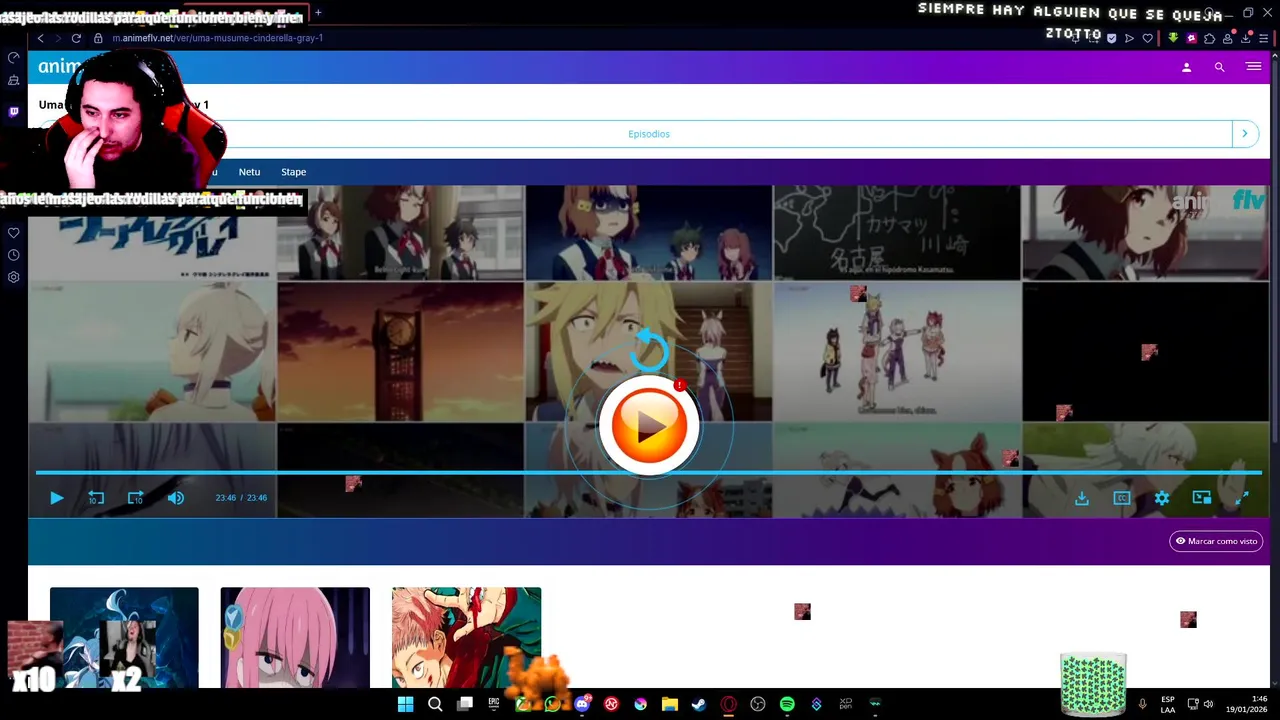Click the padlock site info icon

point(98,38)
